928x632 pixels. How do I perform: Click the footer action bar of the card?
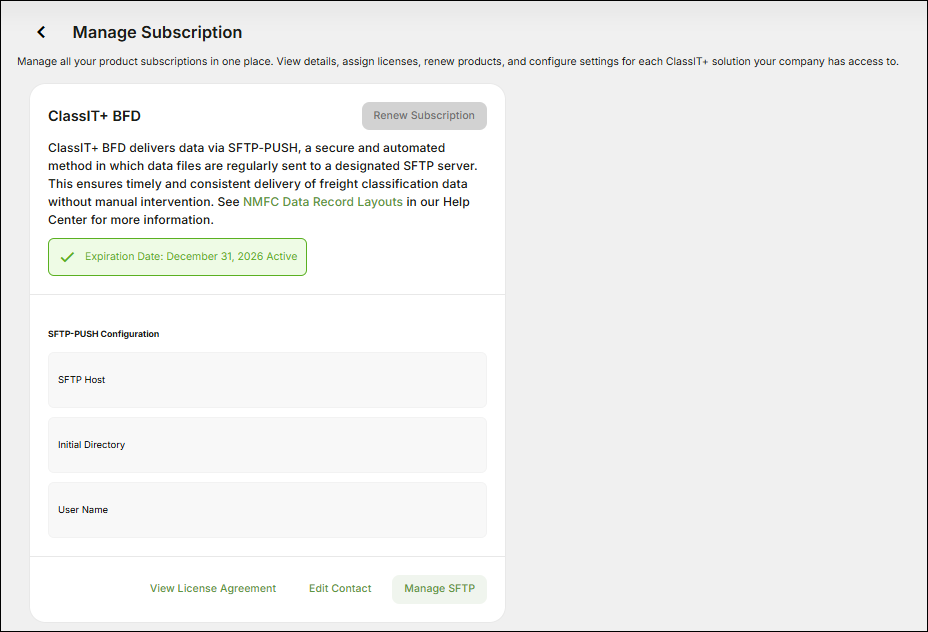point(267,589)
